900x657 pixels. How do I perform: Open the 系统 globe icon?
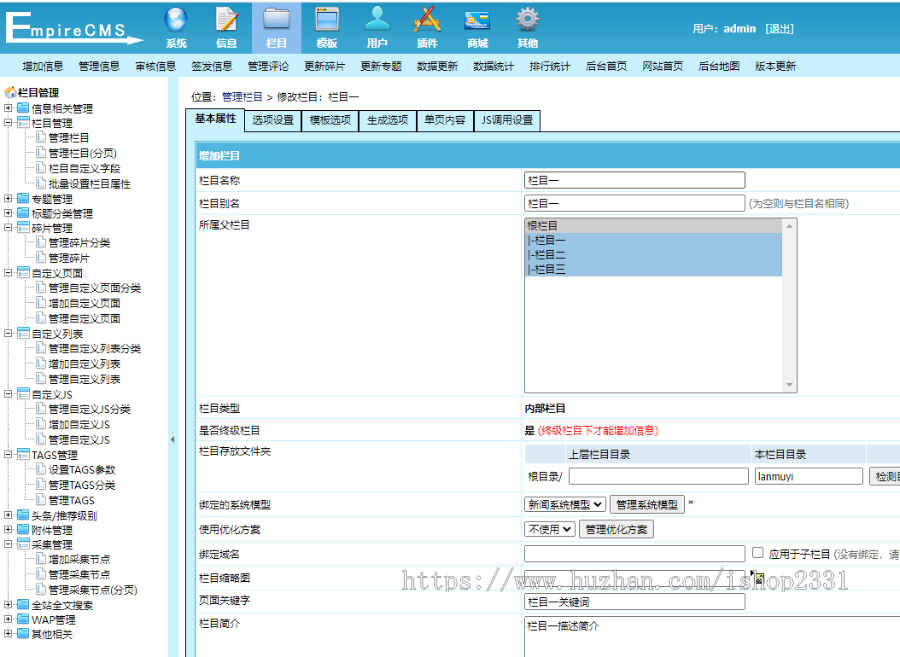(x=176, y=20)
